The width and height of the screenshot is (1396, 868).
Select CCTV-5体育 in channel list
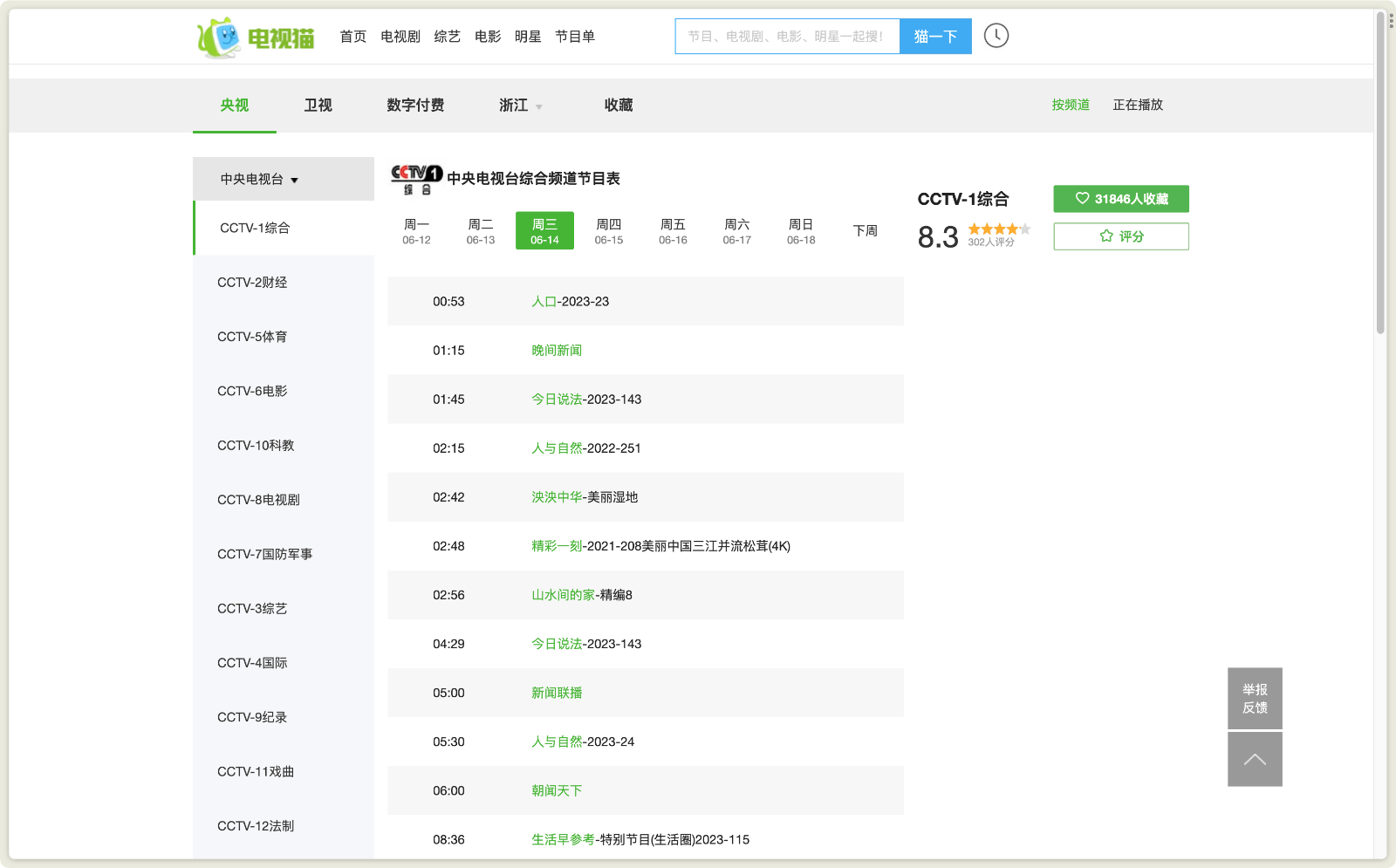(x=252, y=337)
